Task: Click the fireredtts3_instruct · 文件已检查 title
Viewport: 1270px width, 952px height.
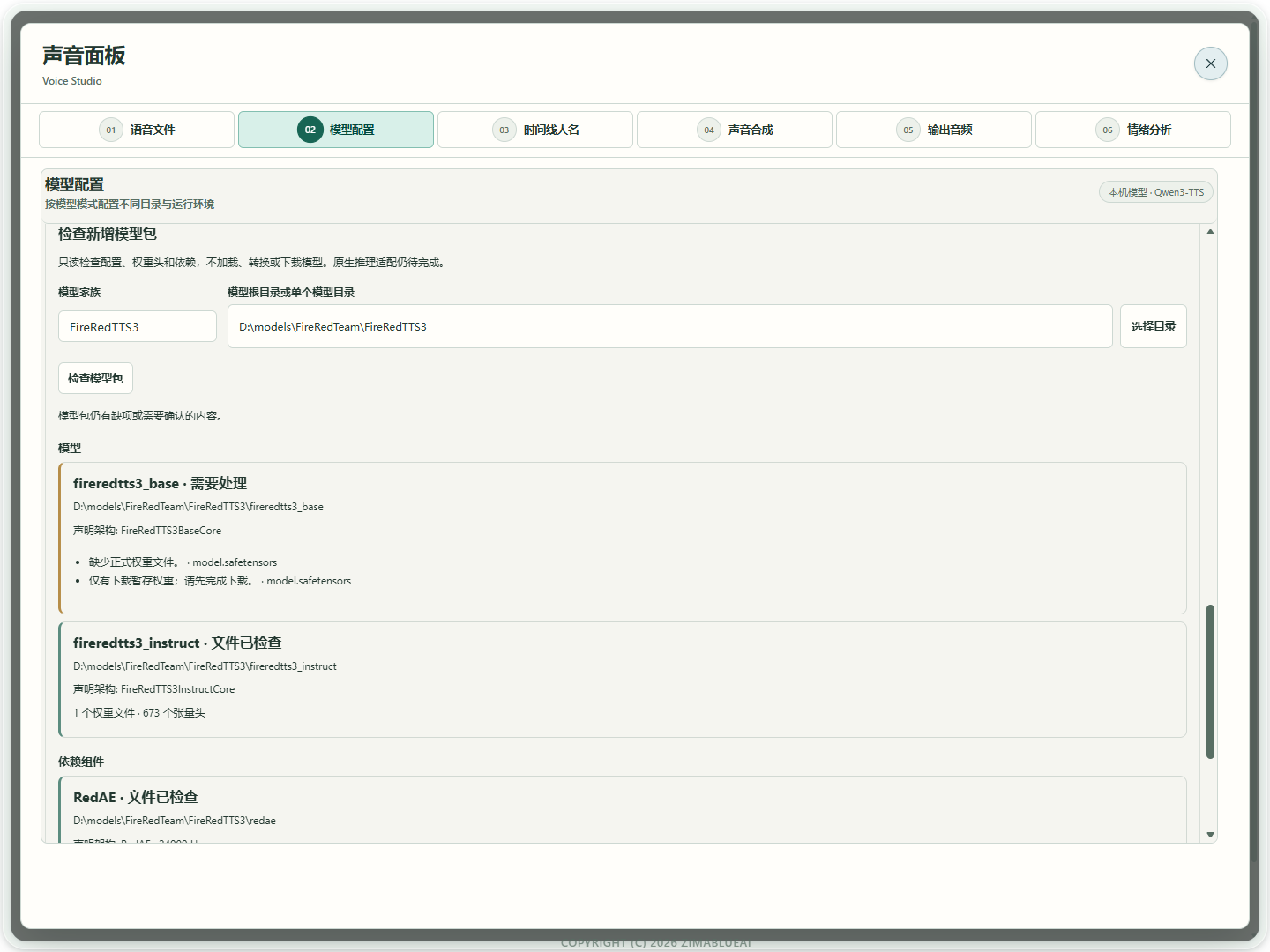Action: point(177,643)
